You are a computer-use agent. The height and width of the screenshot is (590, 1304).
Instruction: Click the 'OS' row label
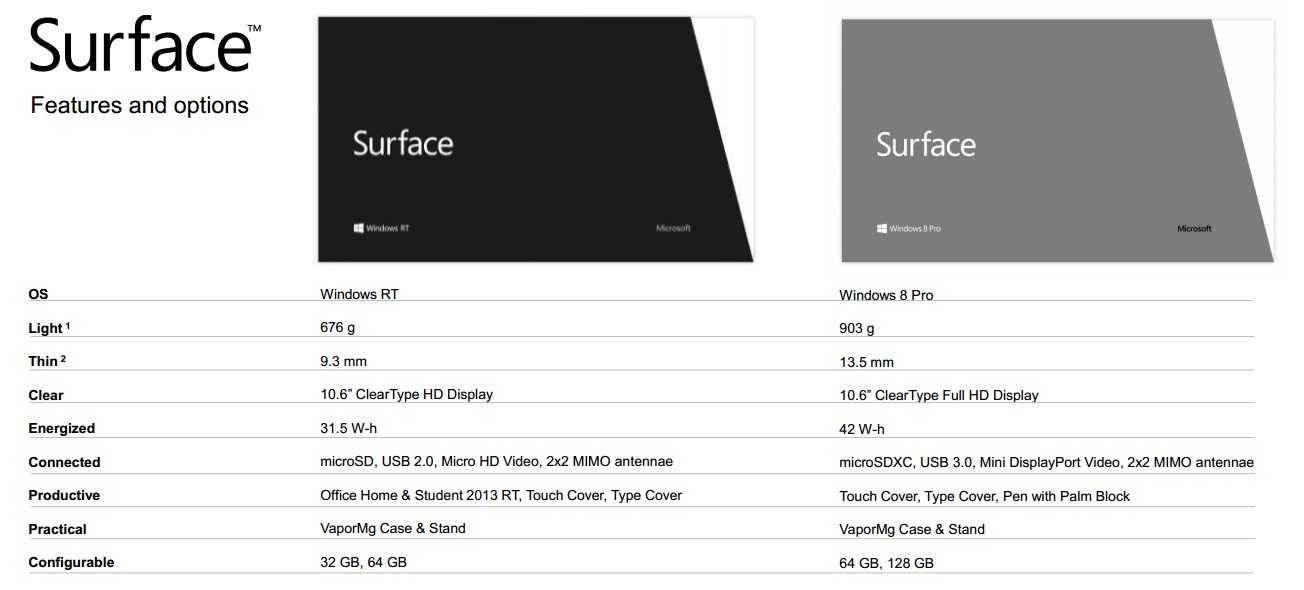[38, 294]
